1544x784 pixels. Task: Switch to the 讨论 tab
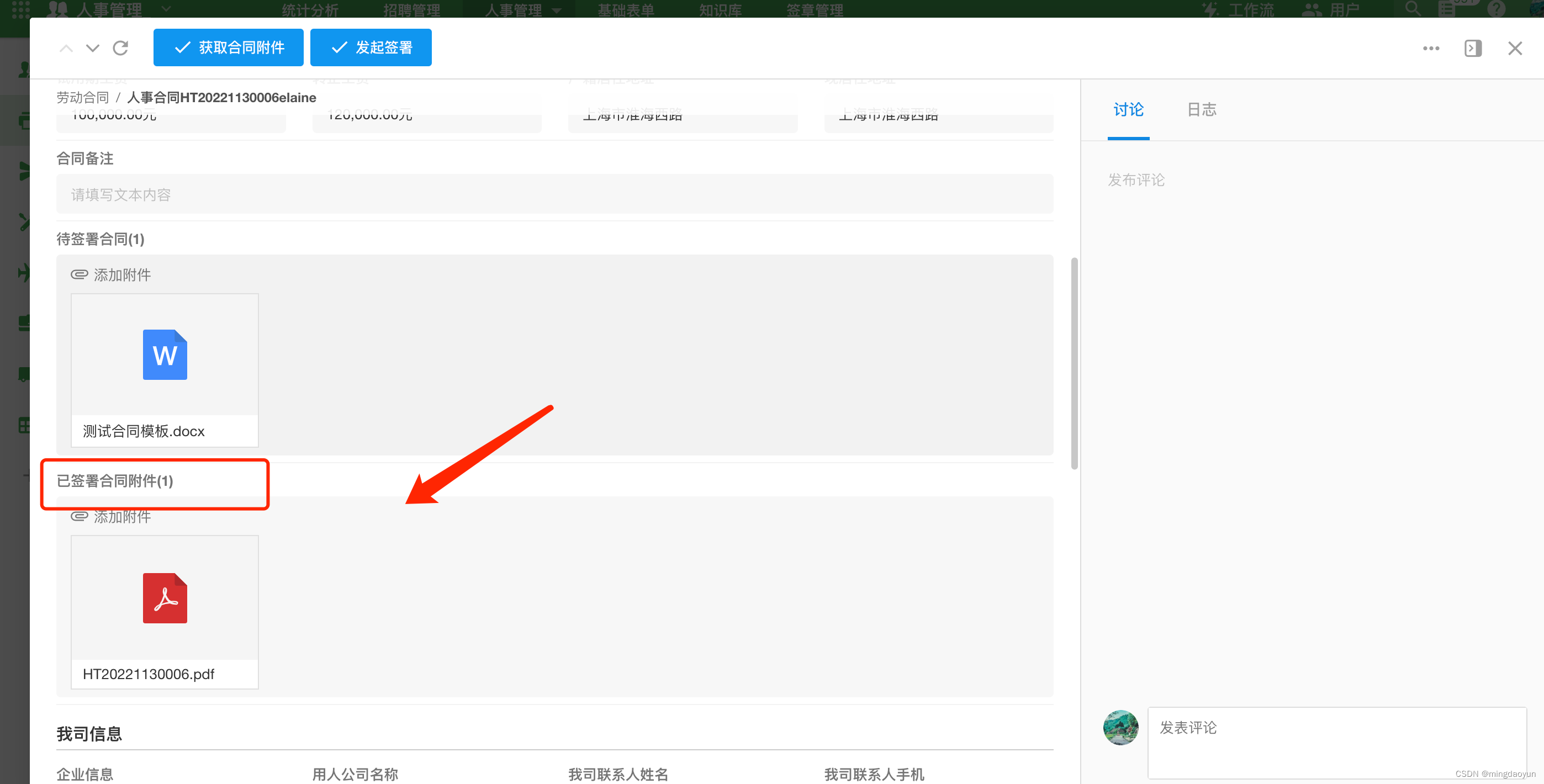(1128, 110)
